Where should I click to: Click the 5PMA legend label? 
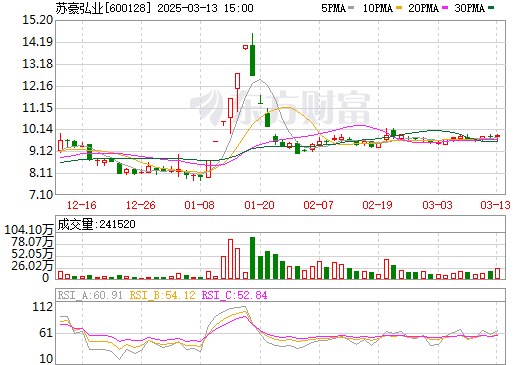click(x=333, y=8)
